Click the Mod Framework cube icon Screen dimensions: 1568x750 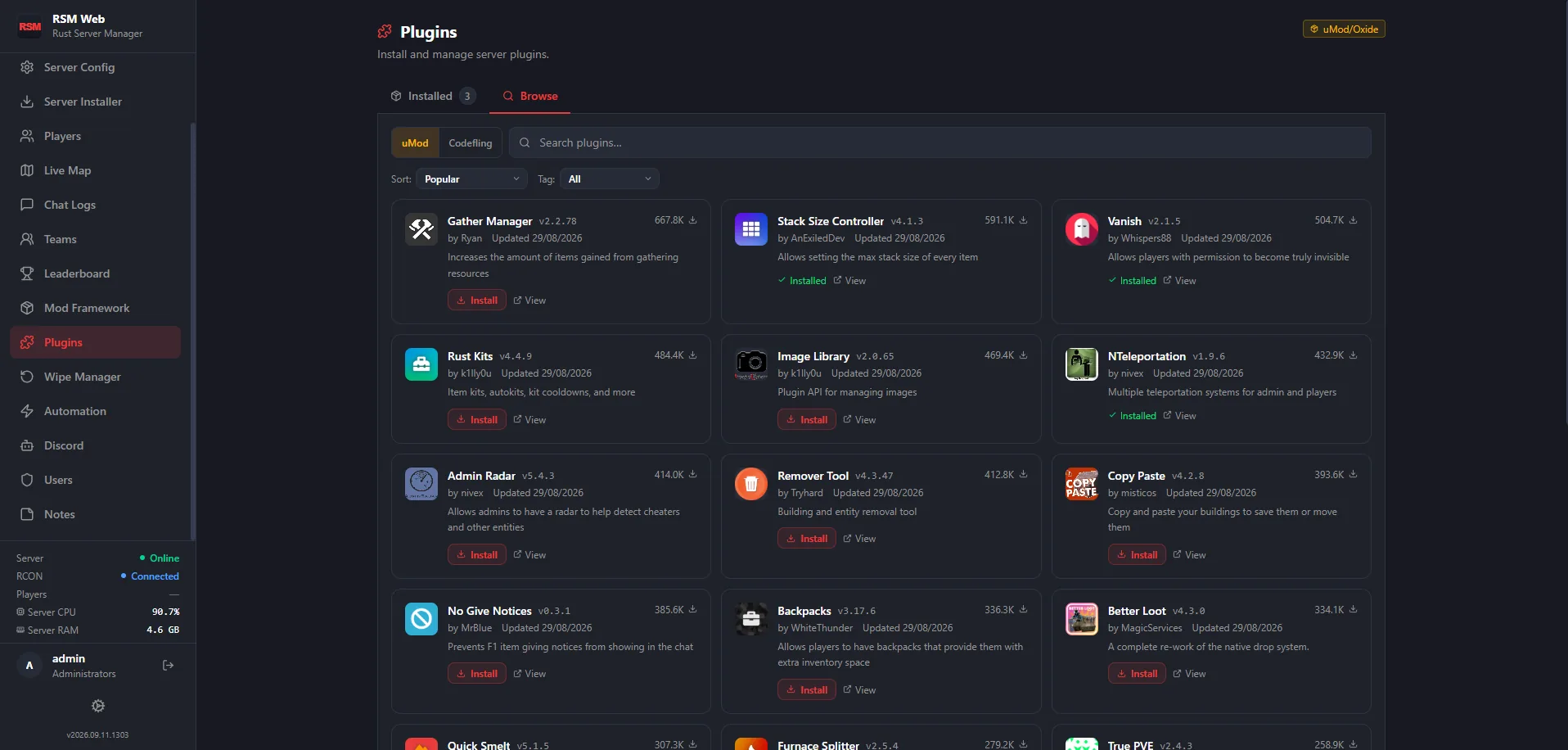click(27, 308)
